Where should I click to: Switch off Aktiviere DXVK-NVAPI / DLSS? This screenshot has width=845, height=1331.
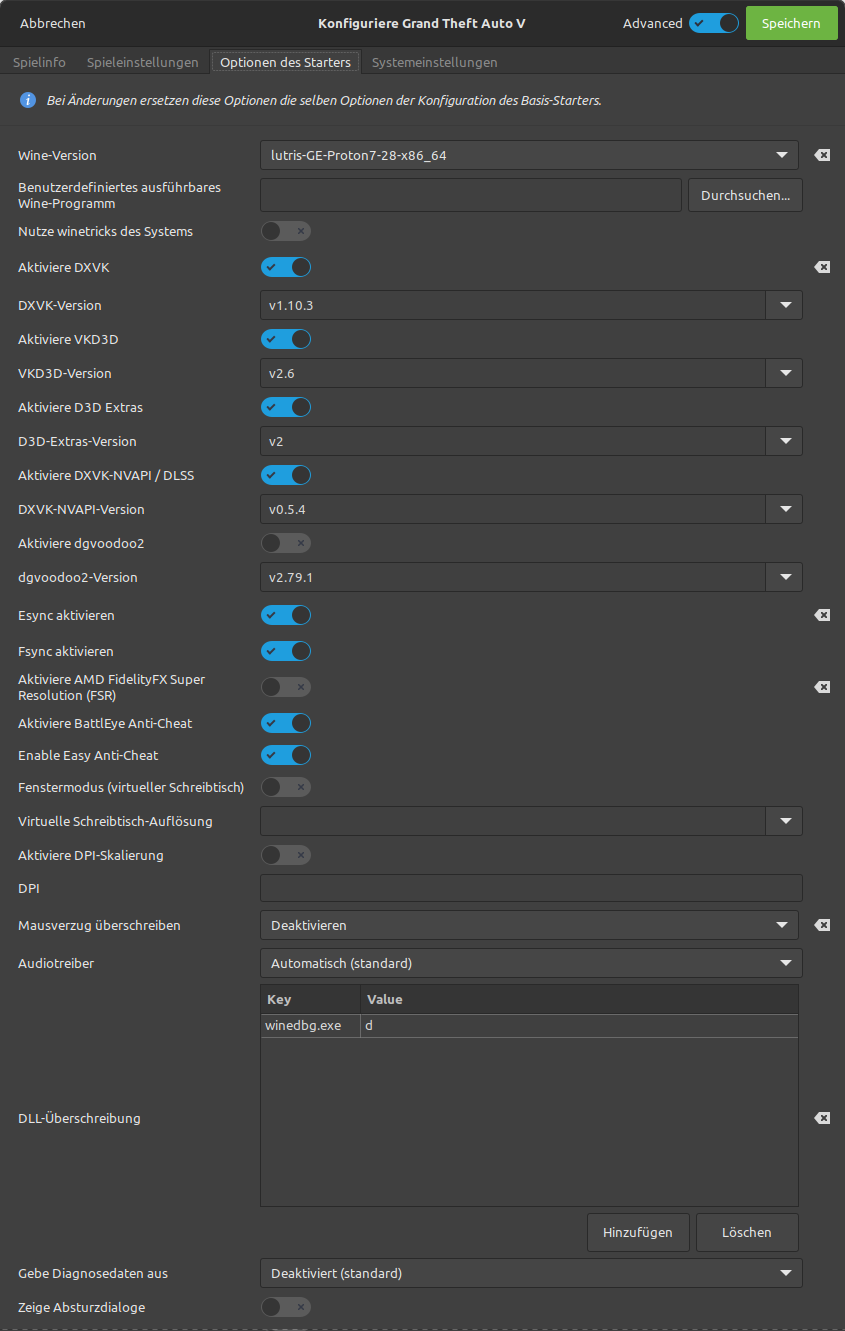tap(286, 475)
